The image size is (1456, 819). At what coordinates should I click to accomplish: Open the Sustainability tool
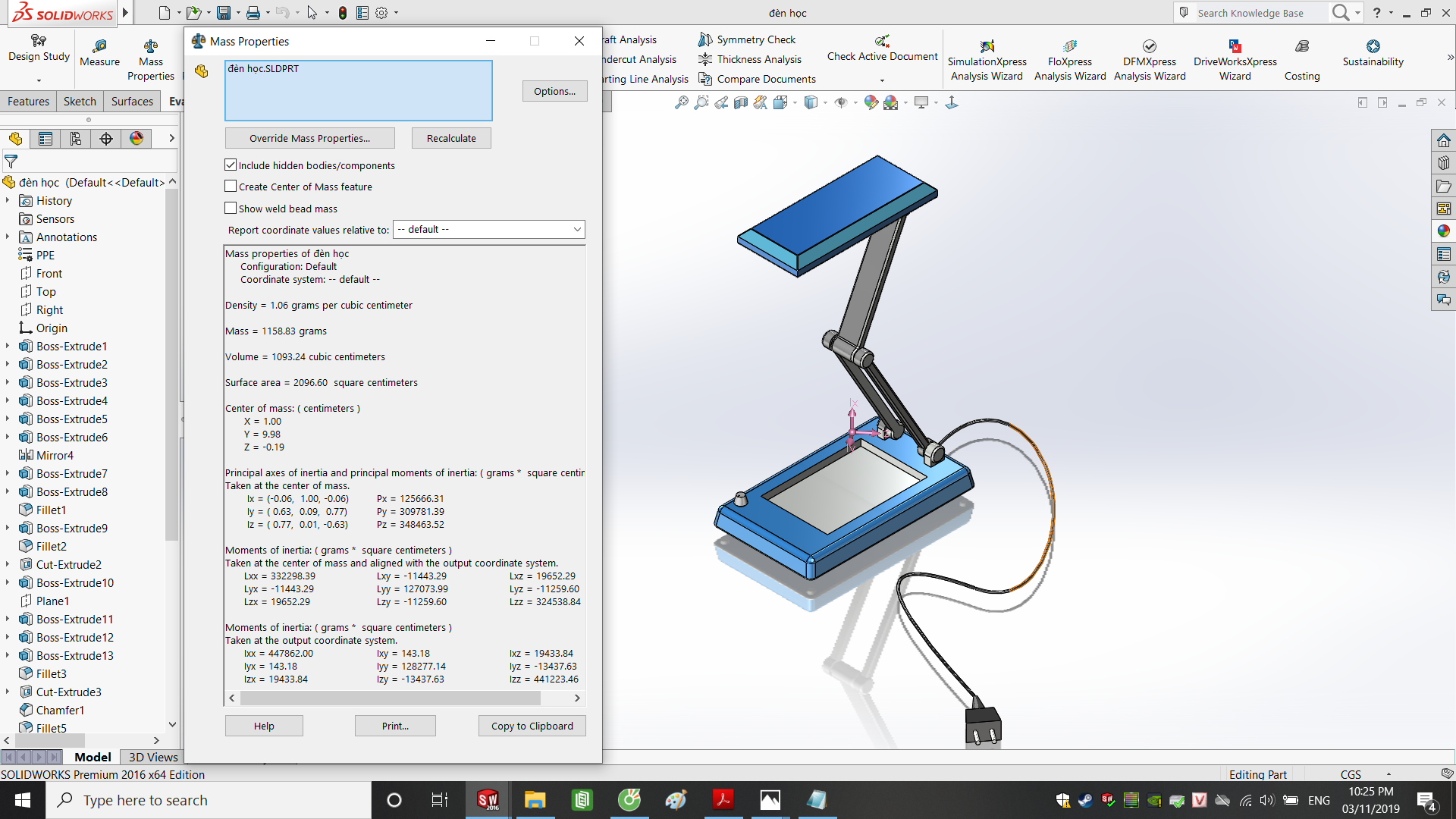point(1373,53)
